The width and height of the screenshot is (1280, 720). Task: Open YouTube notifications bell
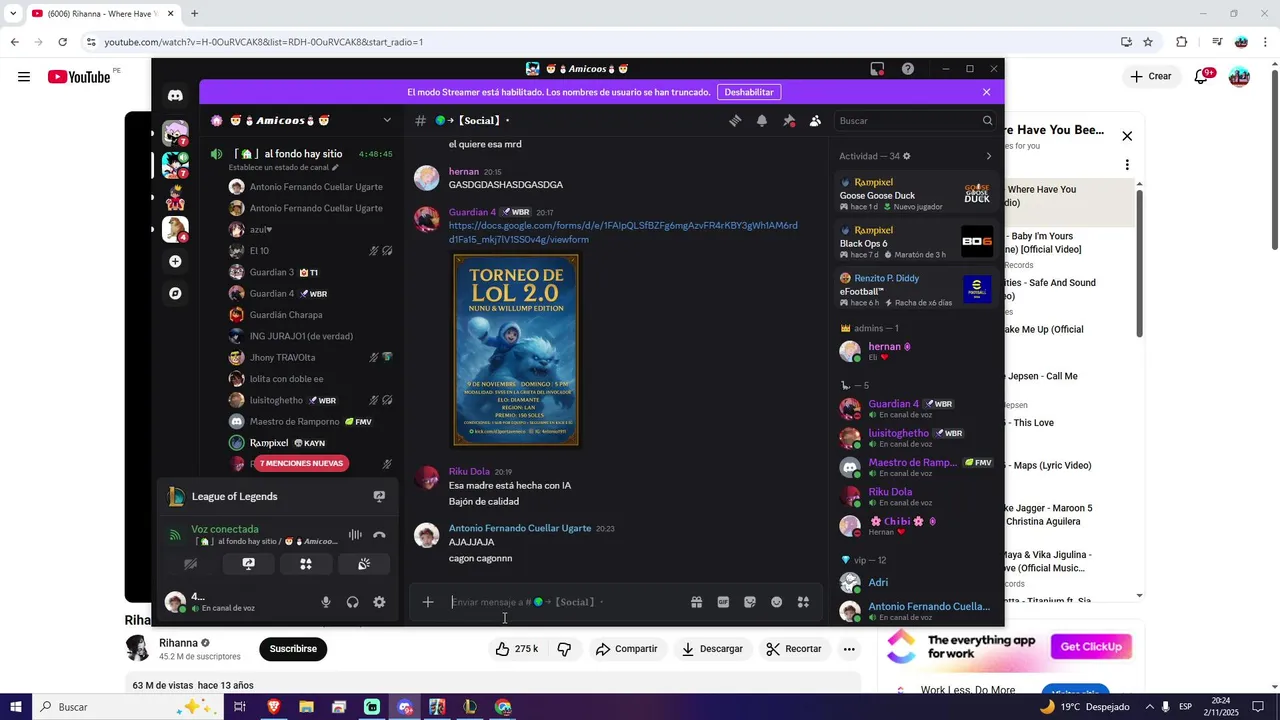tap(1202, 77)
